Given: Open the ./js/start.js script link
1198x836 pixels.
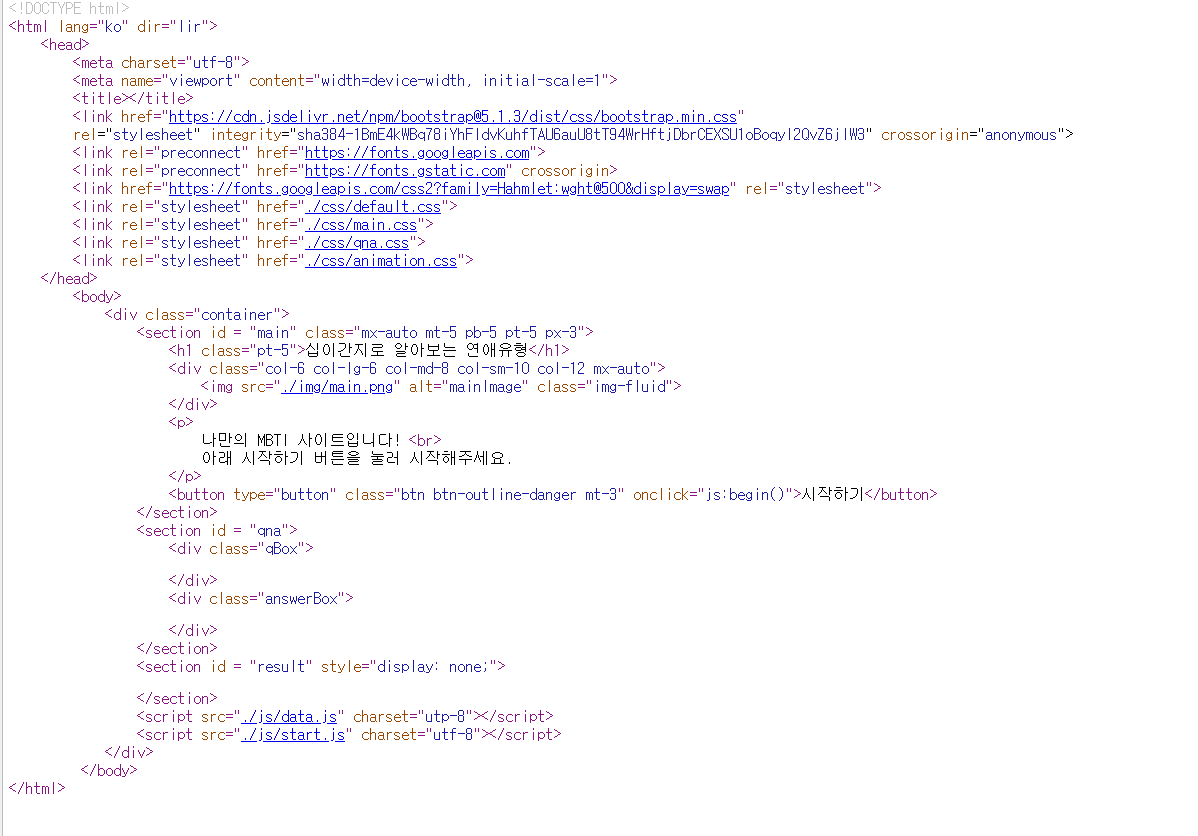Looking at the screenshot, I should pos(293,734).
